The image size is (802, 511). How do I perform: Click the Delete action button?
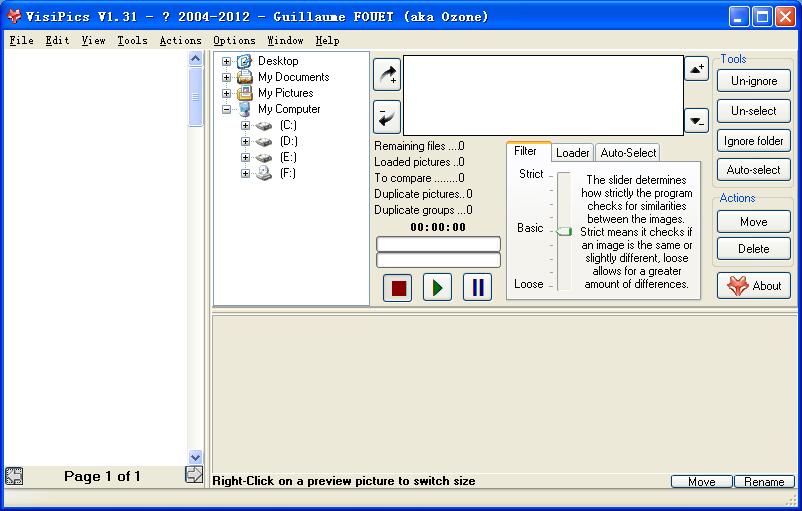coord(754,249)
